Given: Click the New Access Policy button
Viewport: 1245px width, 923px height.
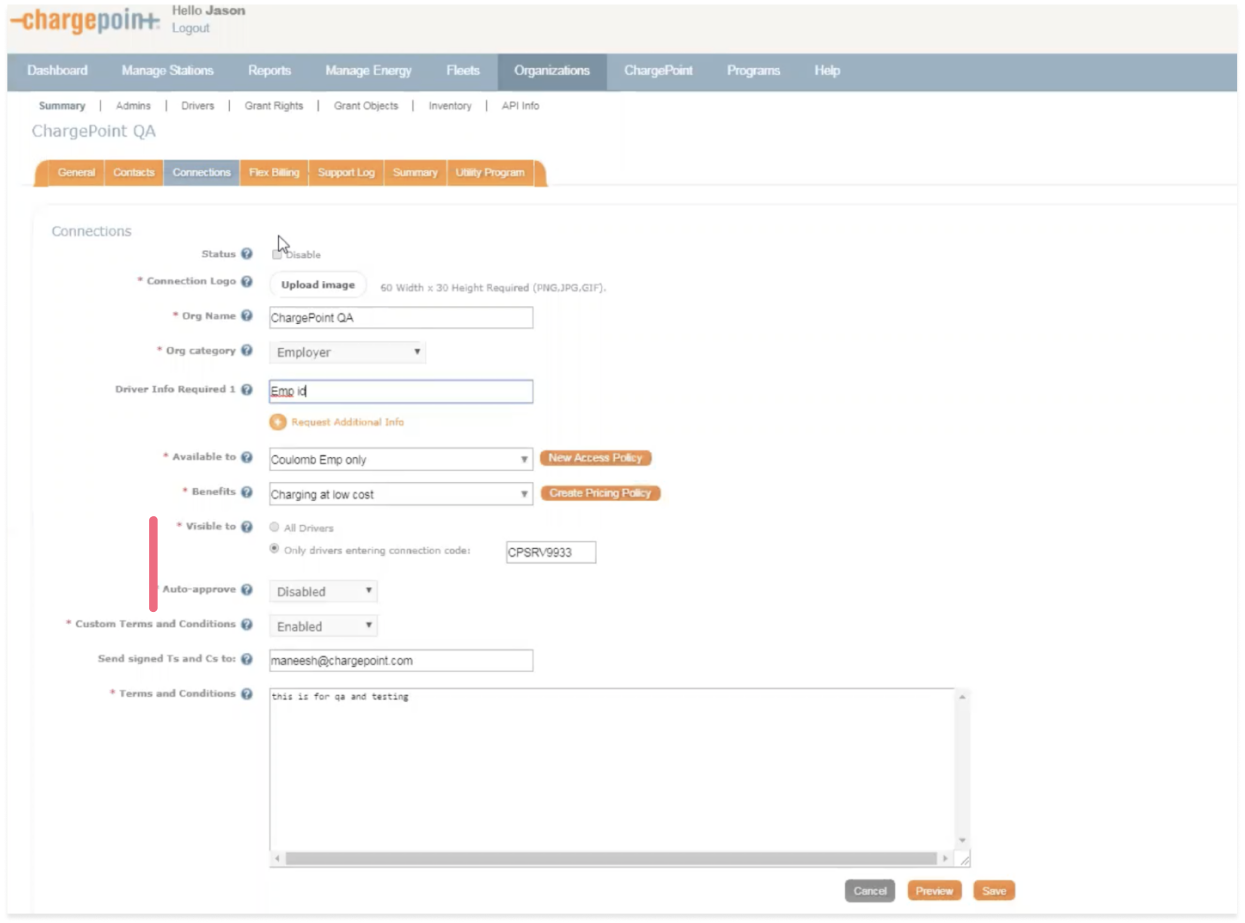Looking at the screenshot, I should [596, 458].
